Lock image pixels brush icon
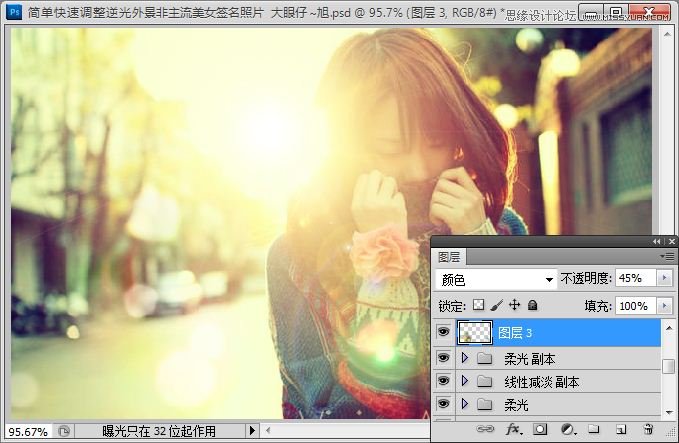 coord(497,305)
